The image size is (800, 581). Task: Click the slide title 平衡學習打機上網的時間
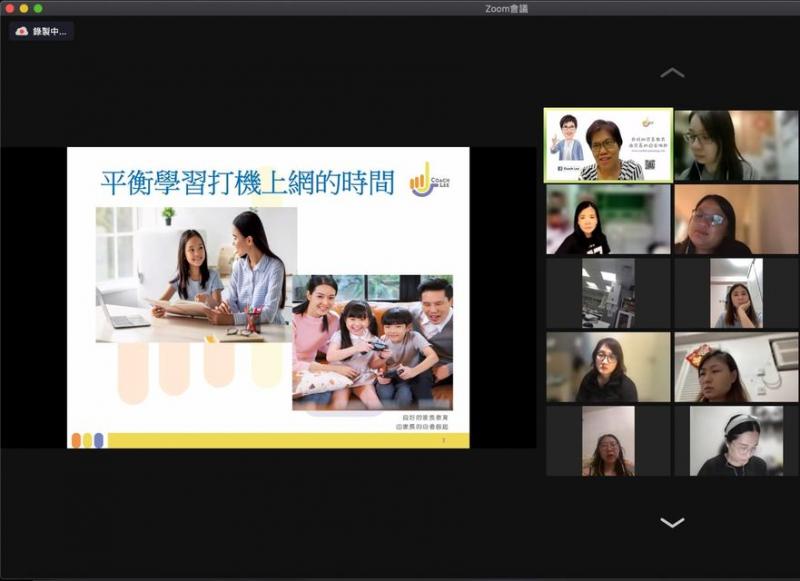[247, 183]
